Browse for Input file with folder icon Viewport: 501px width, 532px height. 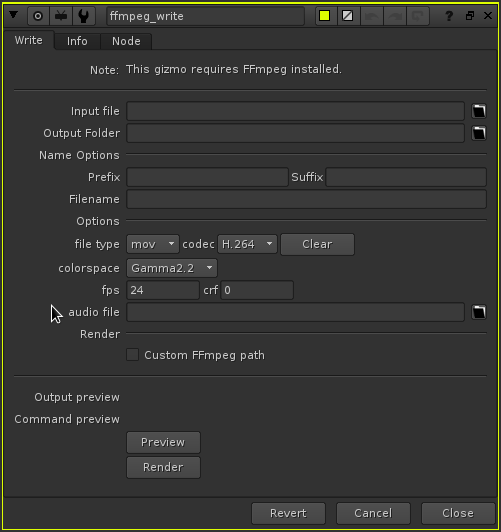[479, 111]
